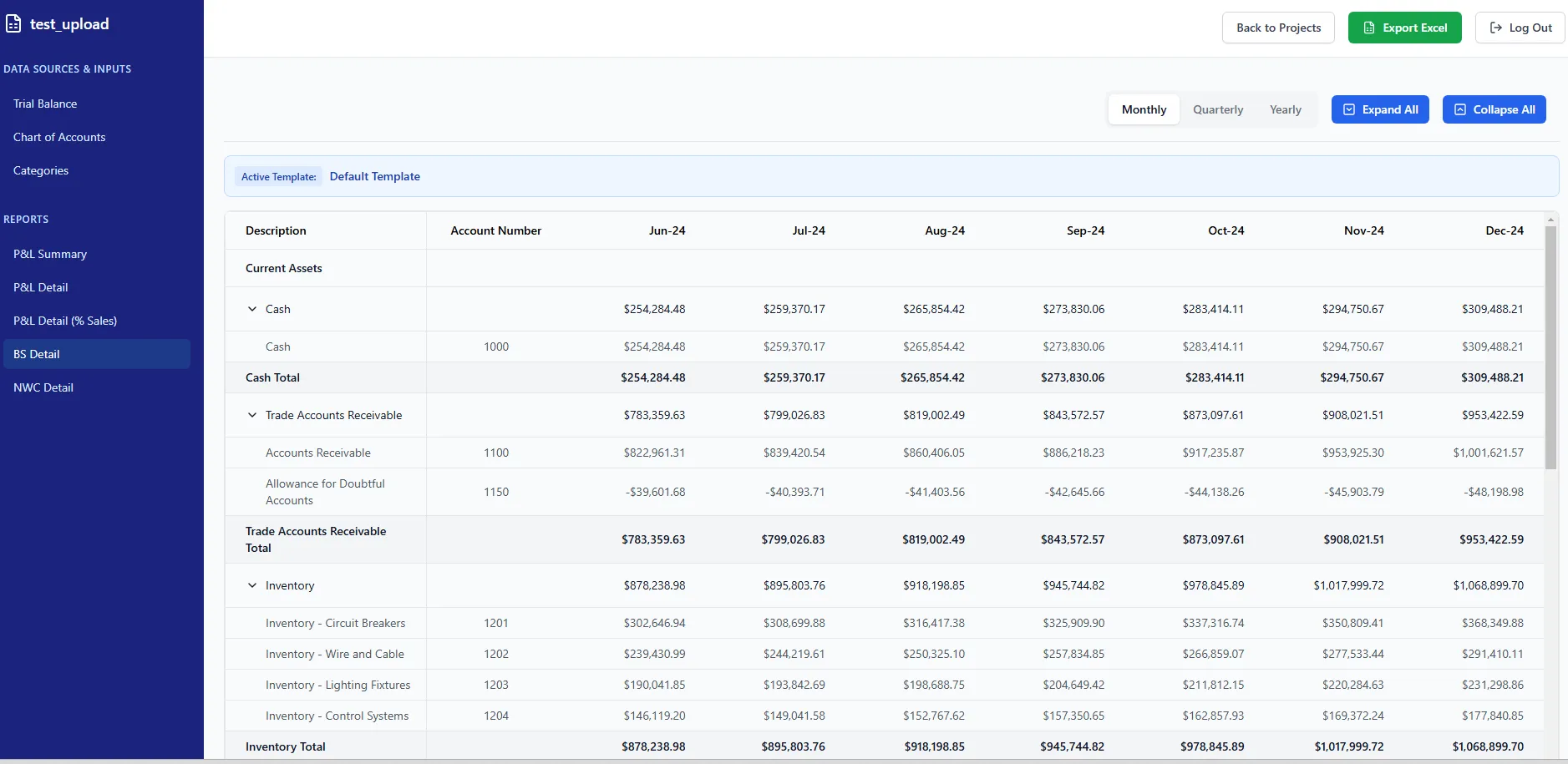Viewport: 1568px width, 764px height.
Task: Click Back to Projects button
Action: tap(1278, 28)
